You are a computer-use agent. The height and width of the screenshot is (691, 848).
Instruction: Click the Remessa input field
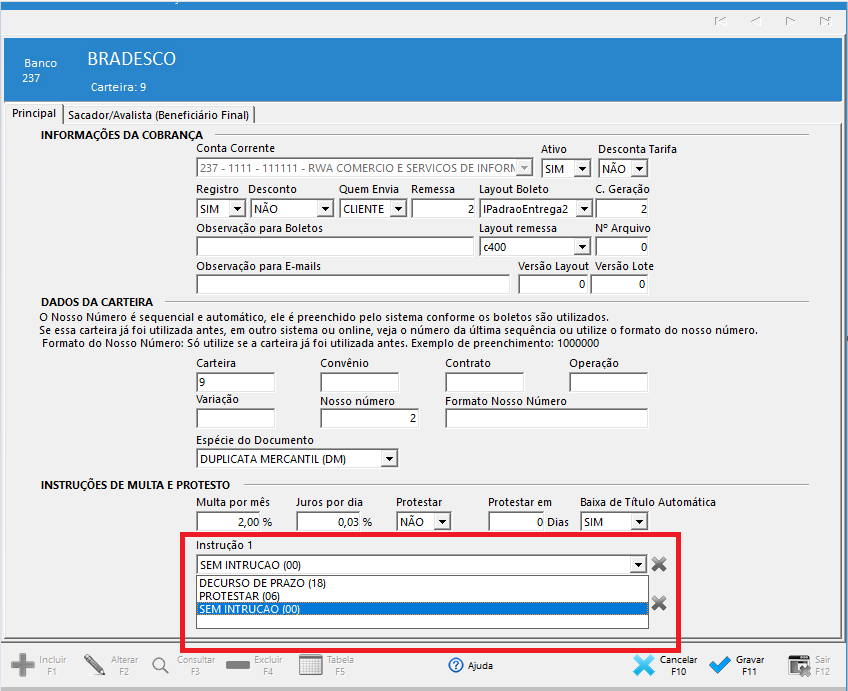[443, 209]
